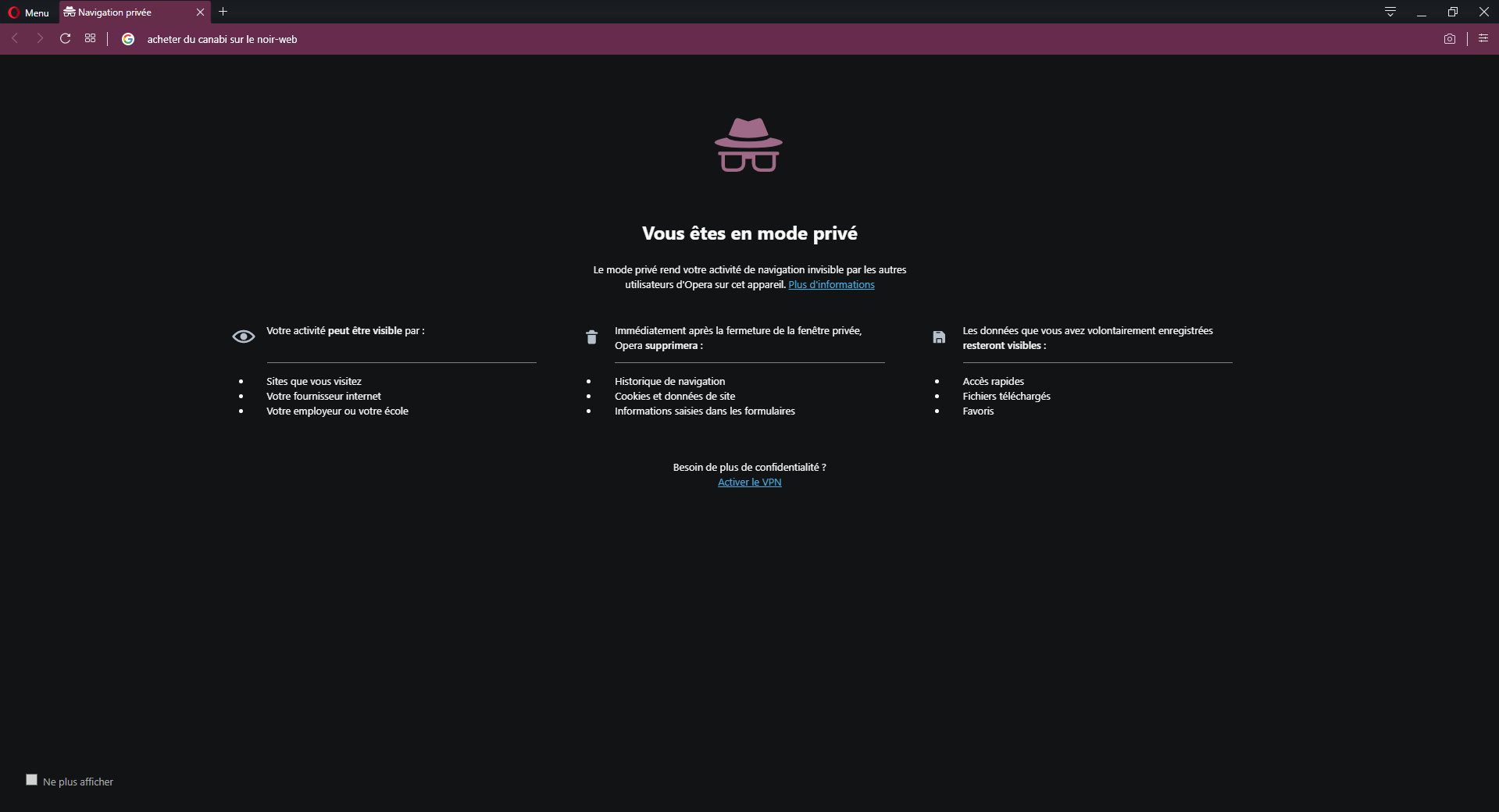Open Easy Setup panel icon
The width and height of the screenshot is (1499, 812).
pyautogui.click(x=1483, y=38)
